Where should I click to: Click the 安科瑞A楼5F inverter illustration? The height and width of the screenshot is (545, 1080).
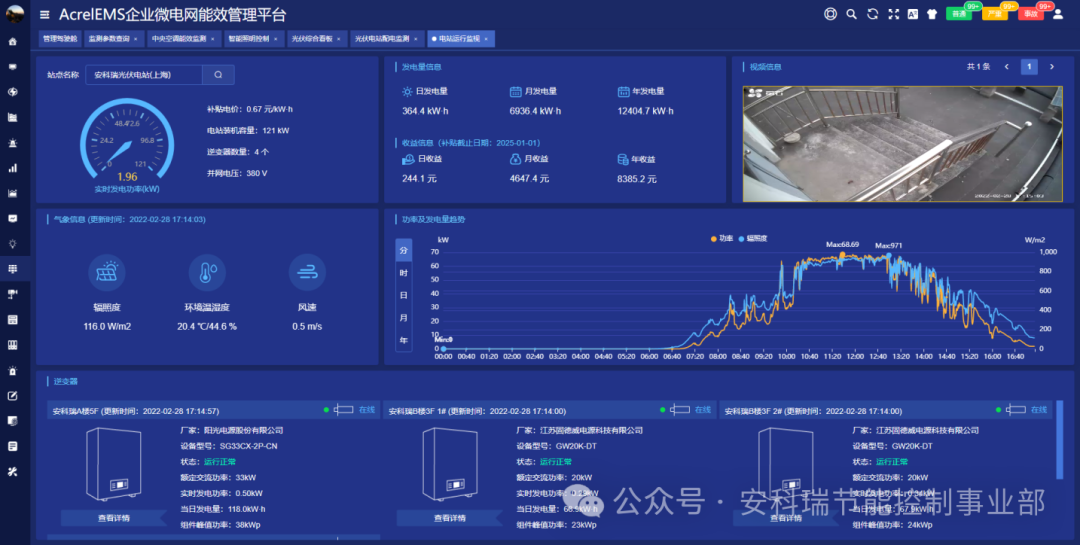coord(114,464)
